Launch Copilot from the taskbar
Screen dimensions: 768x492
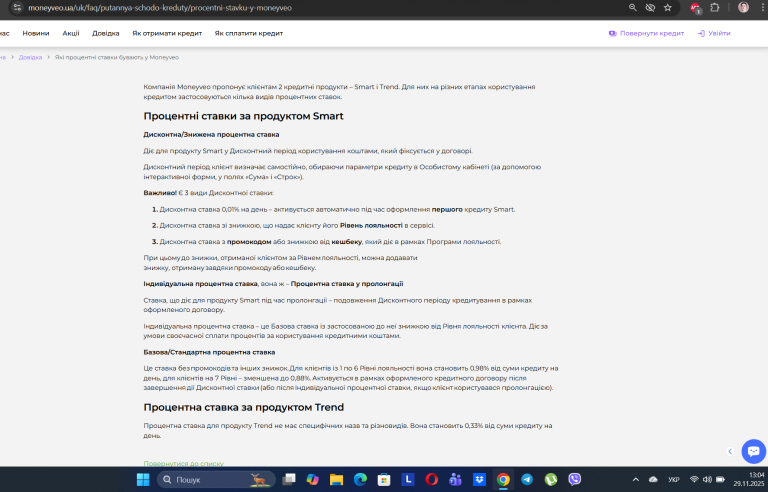point(312,479)
